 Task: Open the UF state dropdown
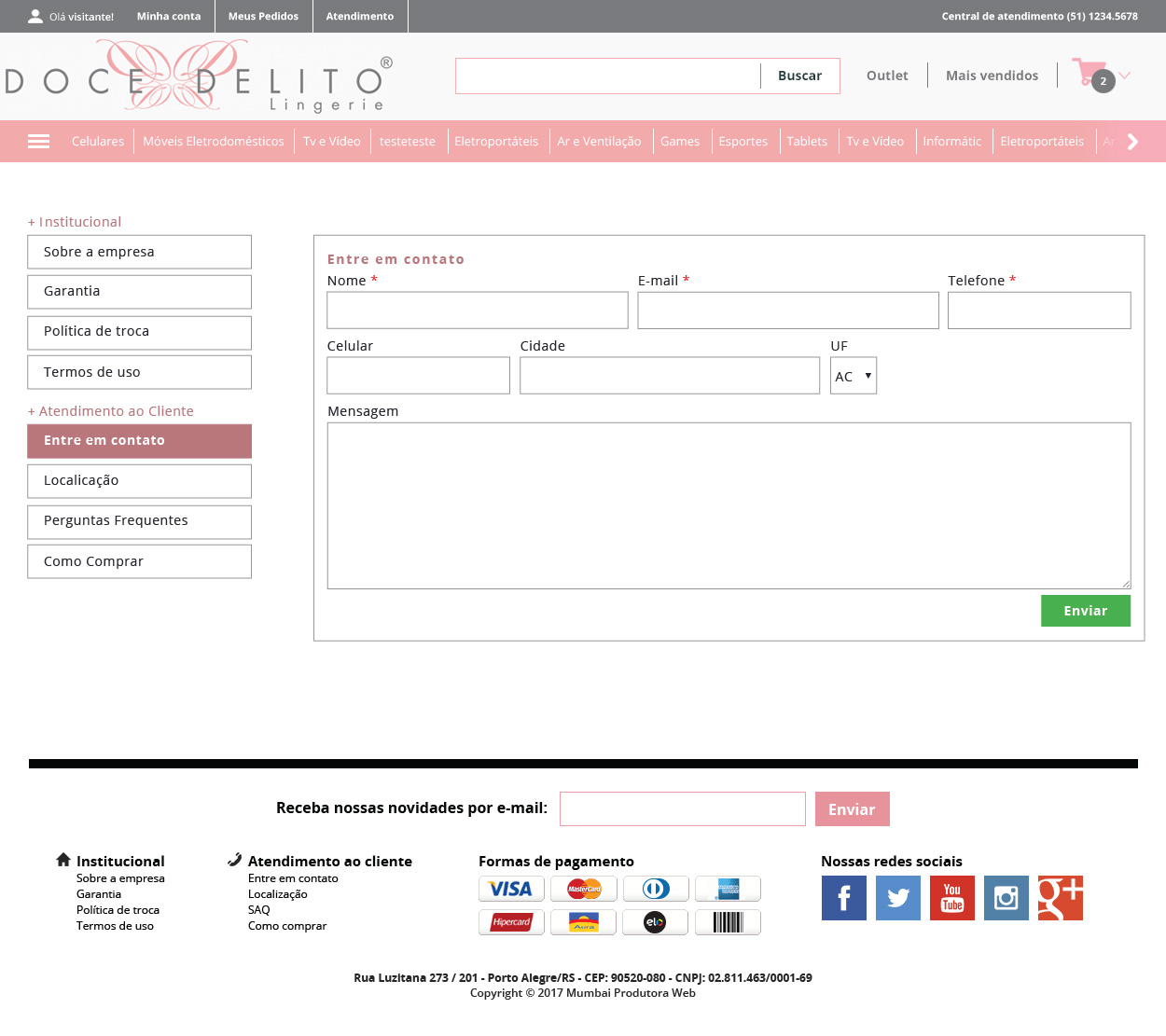[853, 376]
